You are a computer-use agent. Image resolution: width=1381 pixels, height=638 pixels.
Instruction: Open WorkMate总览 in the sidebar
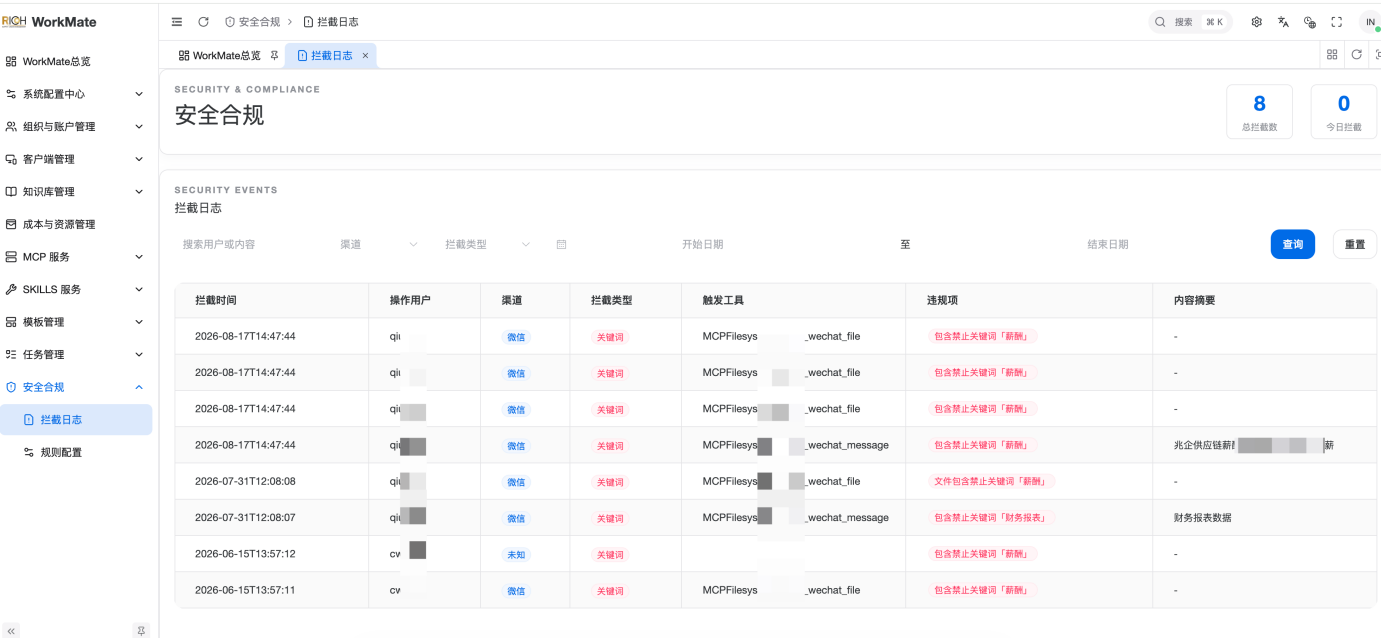[76, 61]
